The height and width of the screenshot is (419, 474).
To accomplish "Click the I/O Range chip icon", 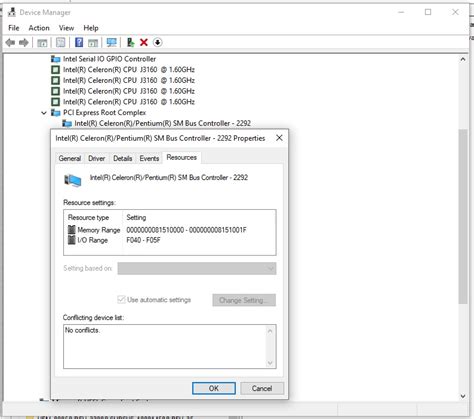I will 72,240.
